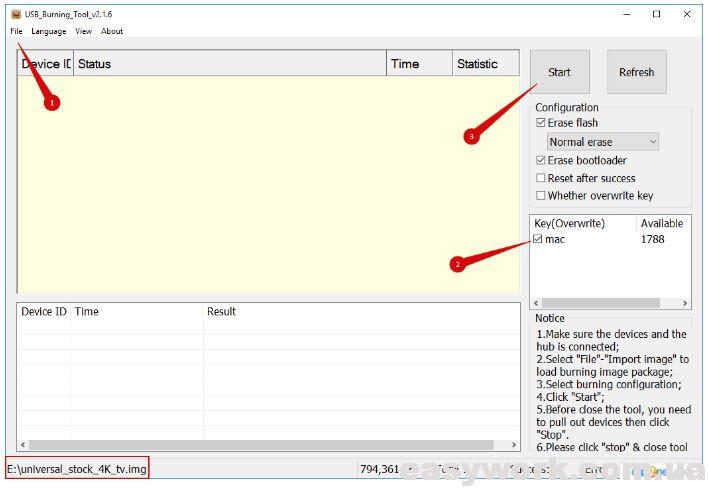708x488 pixels.
Task: Click the Refresh button
Action: 636,72
